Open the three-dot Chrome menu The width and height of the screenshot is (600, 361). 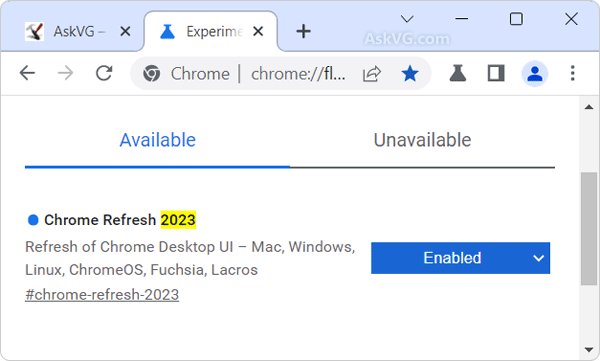point(572,73)
